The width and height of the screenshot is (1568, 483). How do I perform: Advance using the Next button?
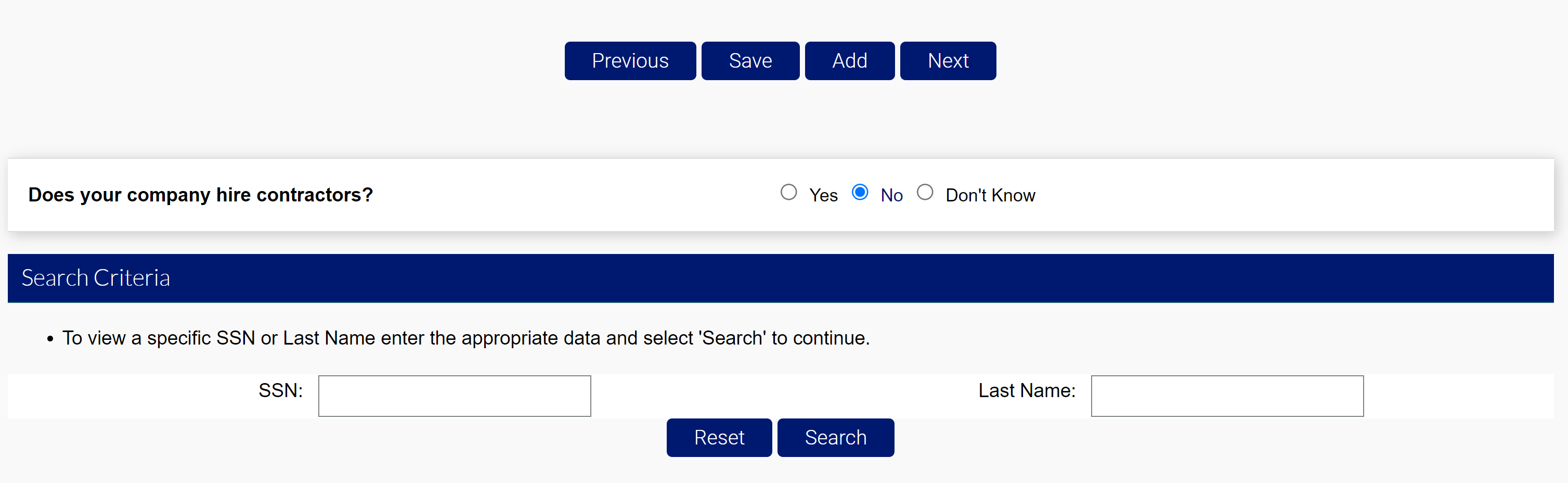948,60
